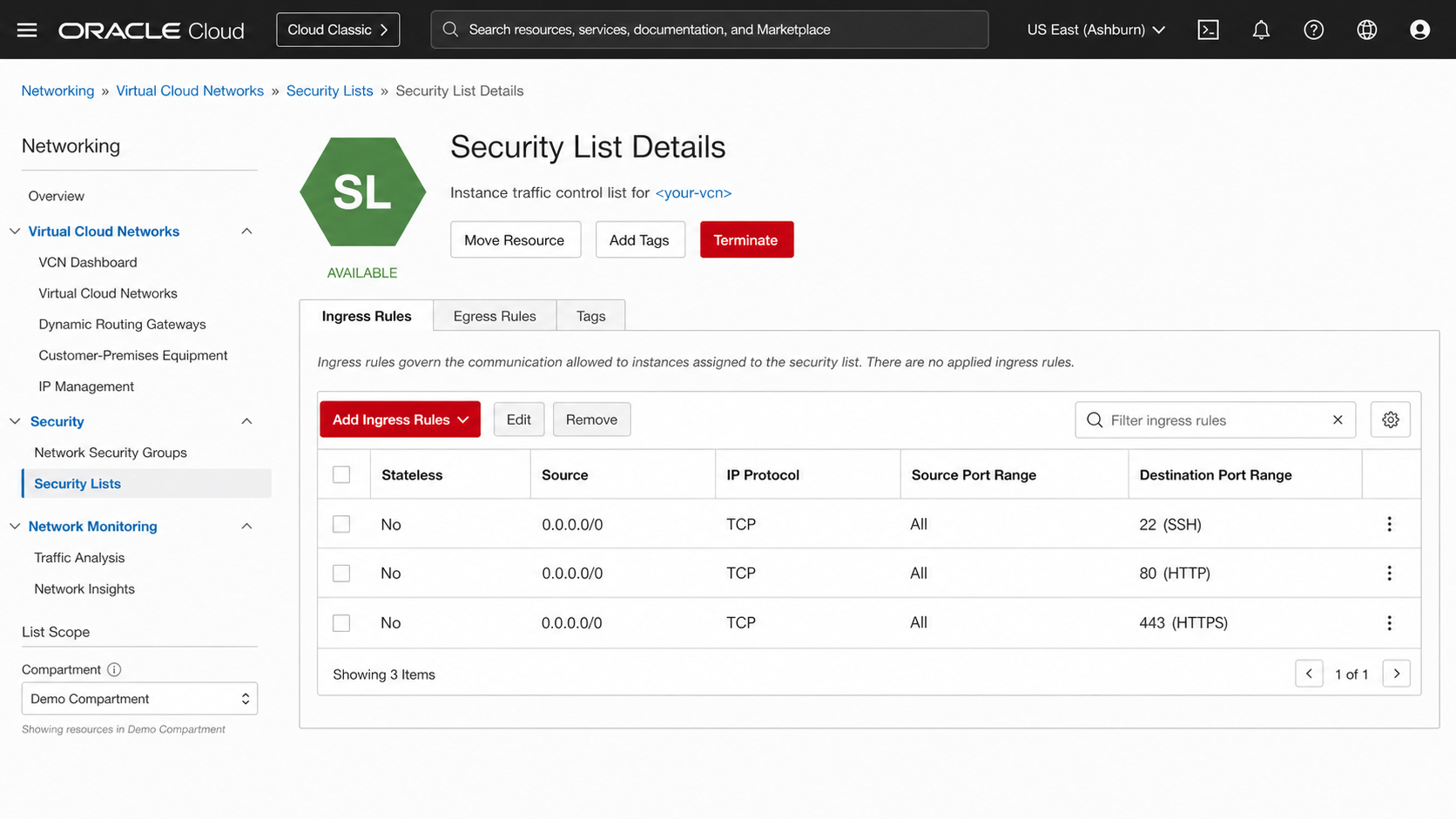
Task: Collapse Network Monitoring section chevron up
Action: [246, 527]
